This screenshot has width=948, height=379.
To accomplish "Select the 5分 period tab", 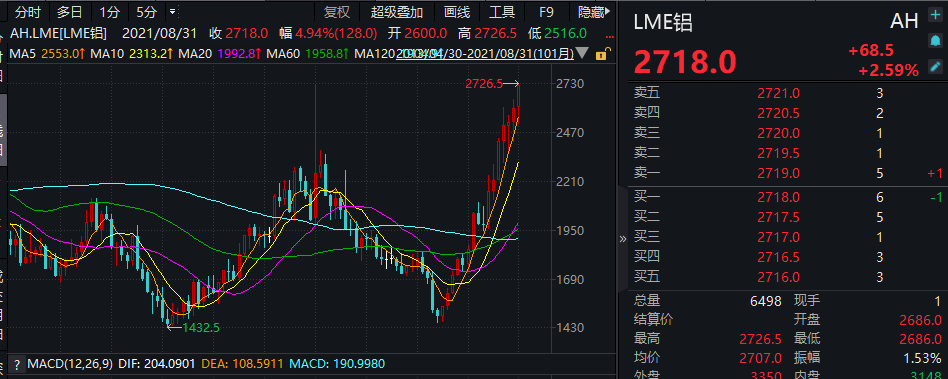I will pyautogui.click(x=147, y=11).
